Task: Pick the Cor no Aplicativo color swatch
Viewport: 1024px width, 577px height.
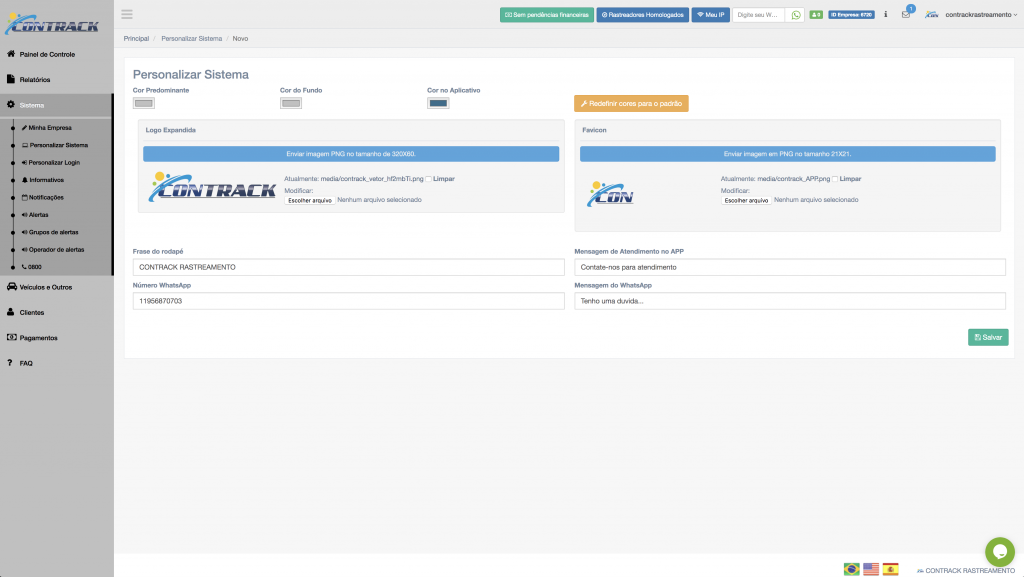Action: pyautogui.click(x=438, y=102)
